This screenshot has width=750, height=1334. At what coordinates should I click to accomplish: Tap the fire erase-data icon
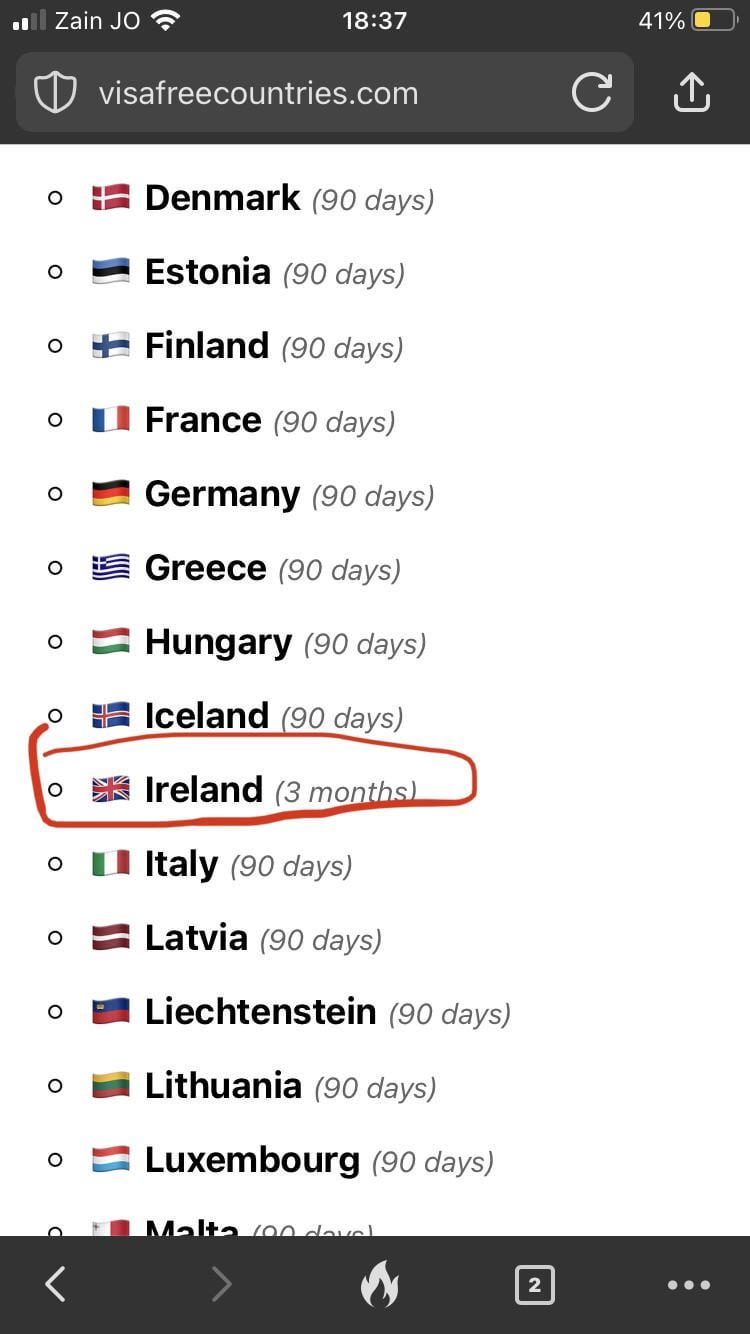(379, 1284)
